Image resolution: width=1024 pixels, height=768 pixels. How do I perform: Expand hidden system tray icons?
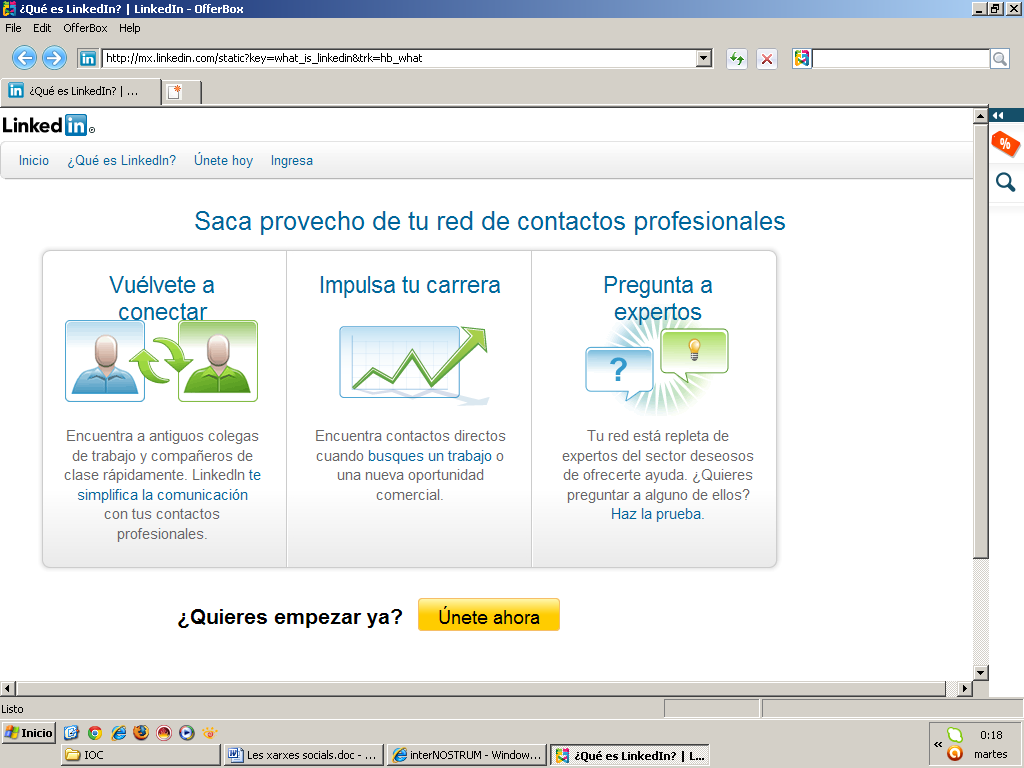coord(938,744)
